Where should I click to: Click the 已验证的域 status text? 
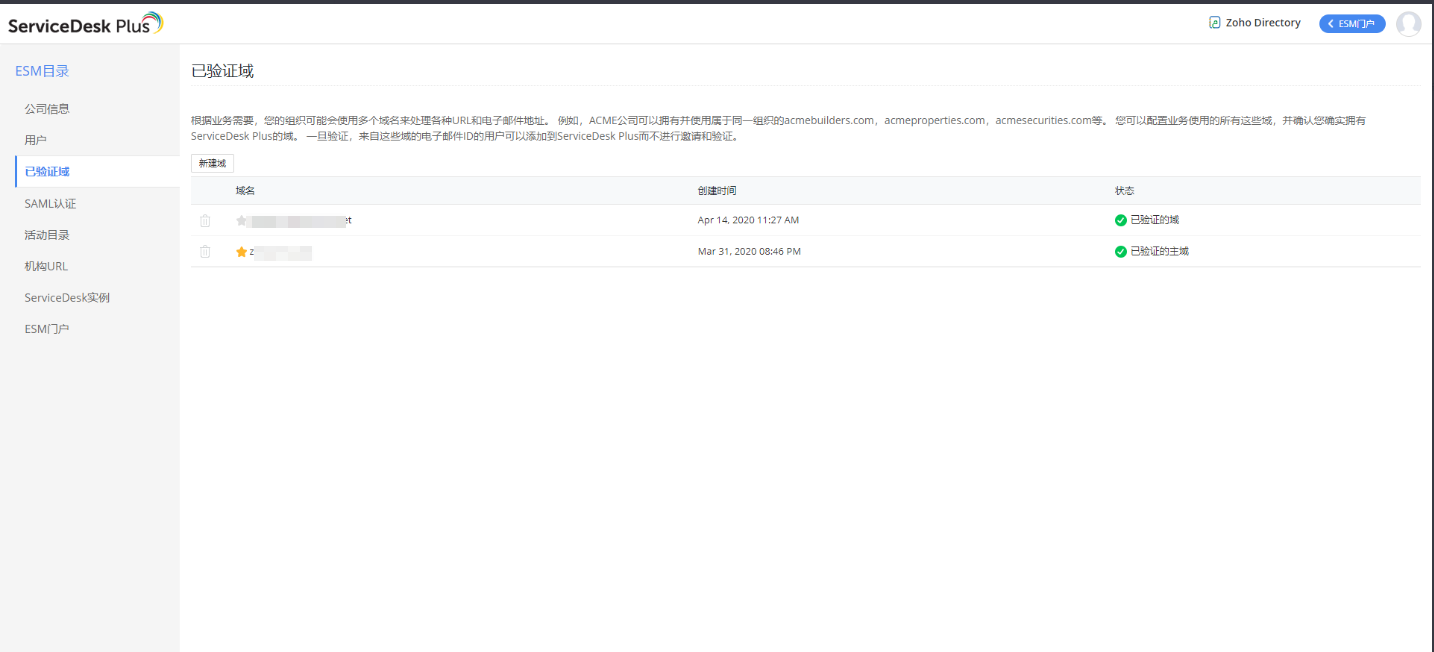pyautogui.click(x=1154, y=220)
